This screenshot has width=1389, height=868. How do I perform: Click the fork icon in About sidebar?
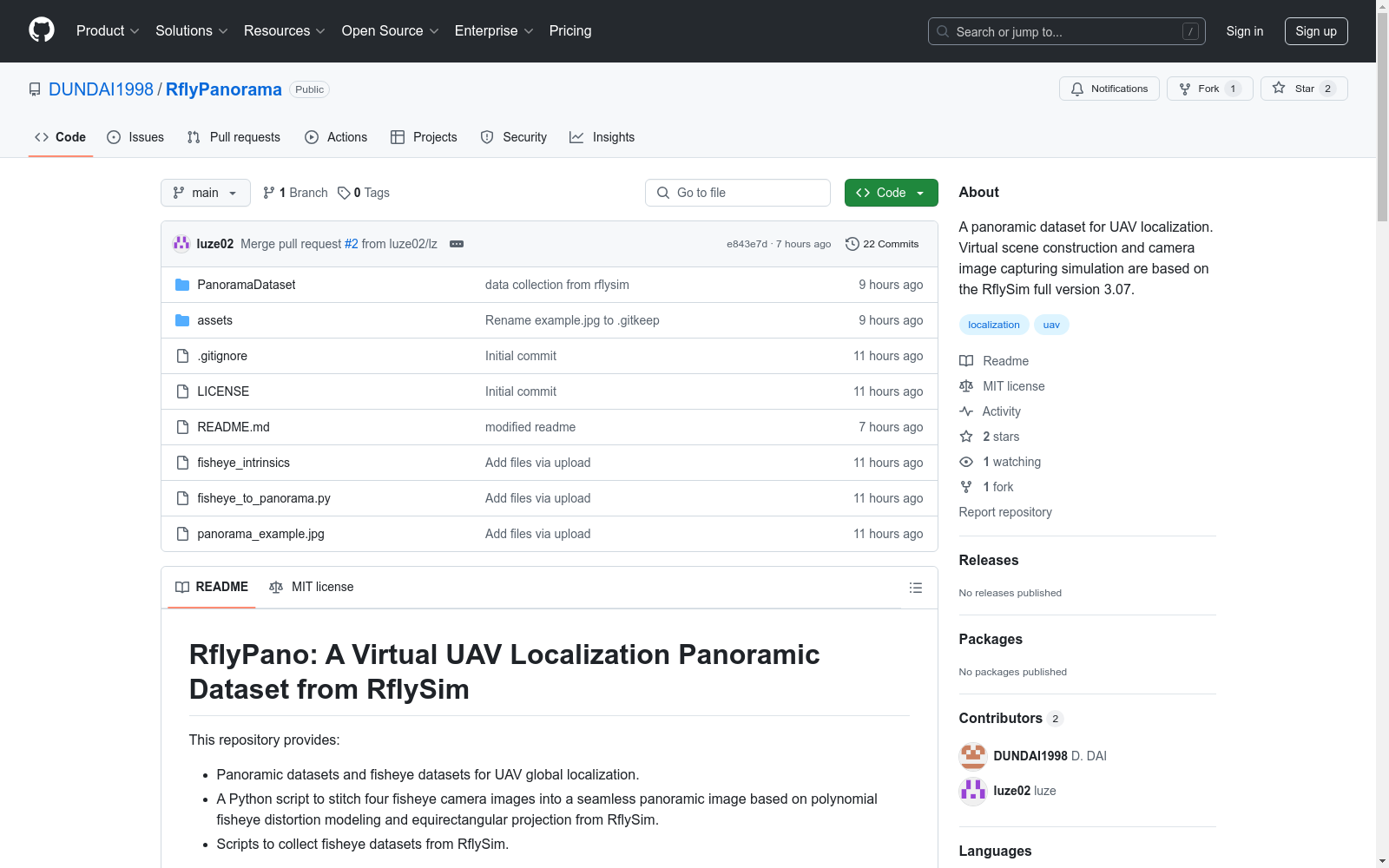click(x=966, y=487)
